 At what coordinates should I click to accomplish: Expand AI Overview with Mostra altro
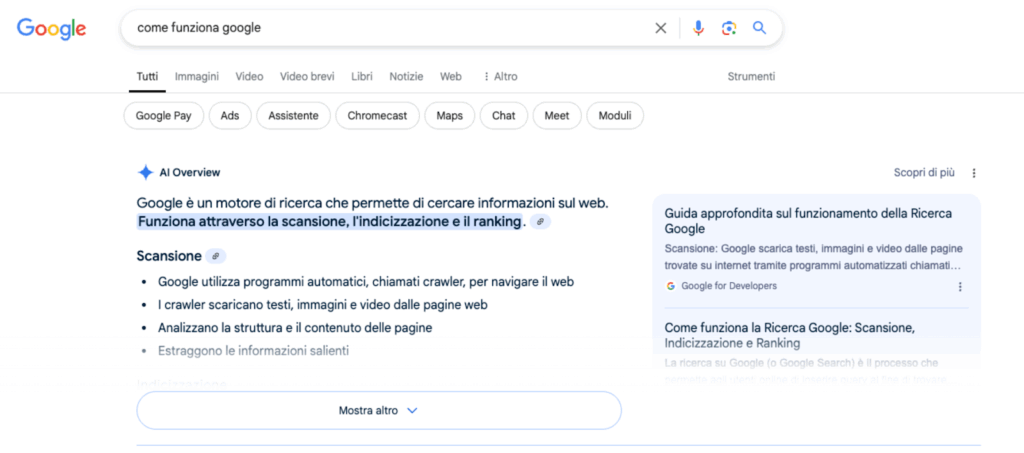tap(379, 411)
